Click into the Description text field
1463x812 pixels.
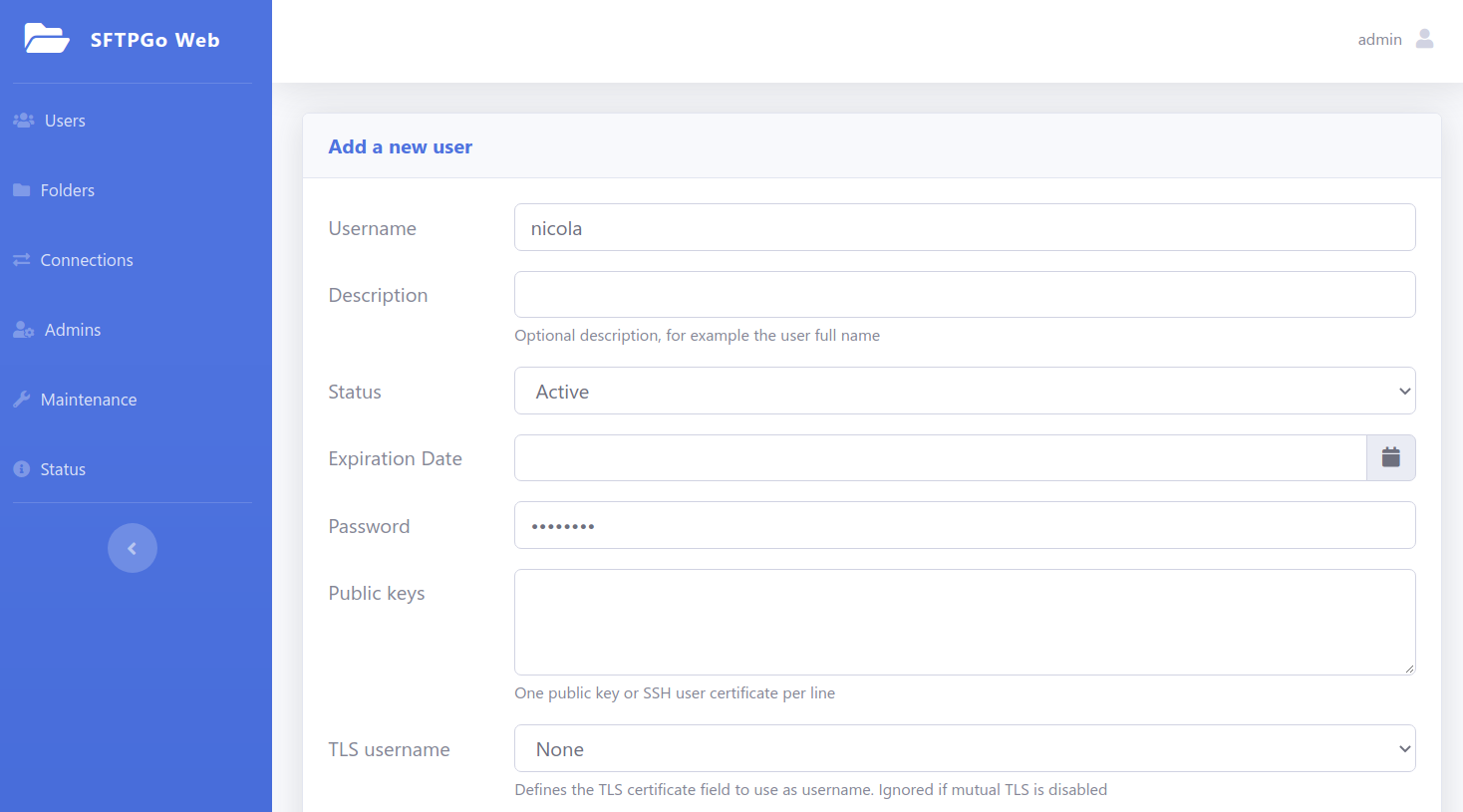coord(964,295)
